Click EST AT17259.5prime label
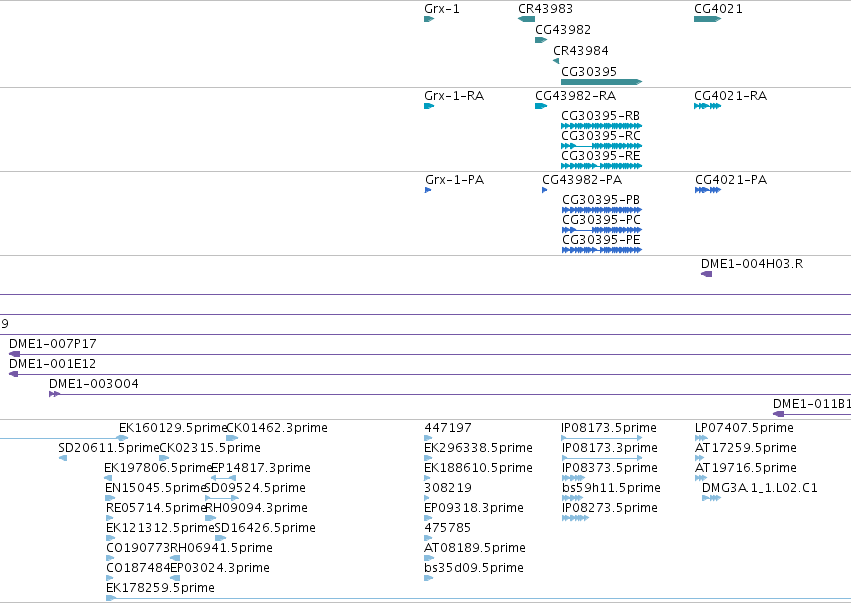This screenshot has height=603, width=851. (x=746, y=448)
